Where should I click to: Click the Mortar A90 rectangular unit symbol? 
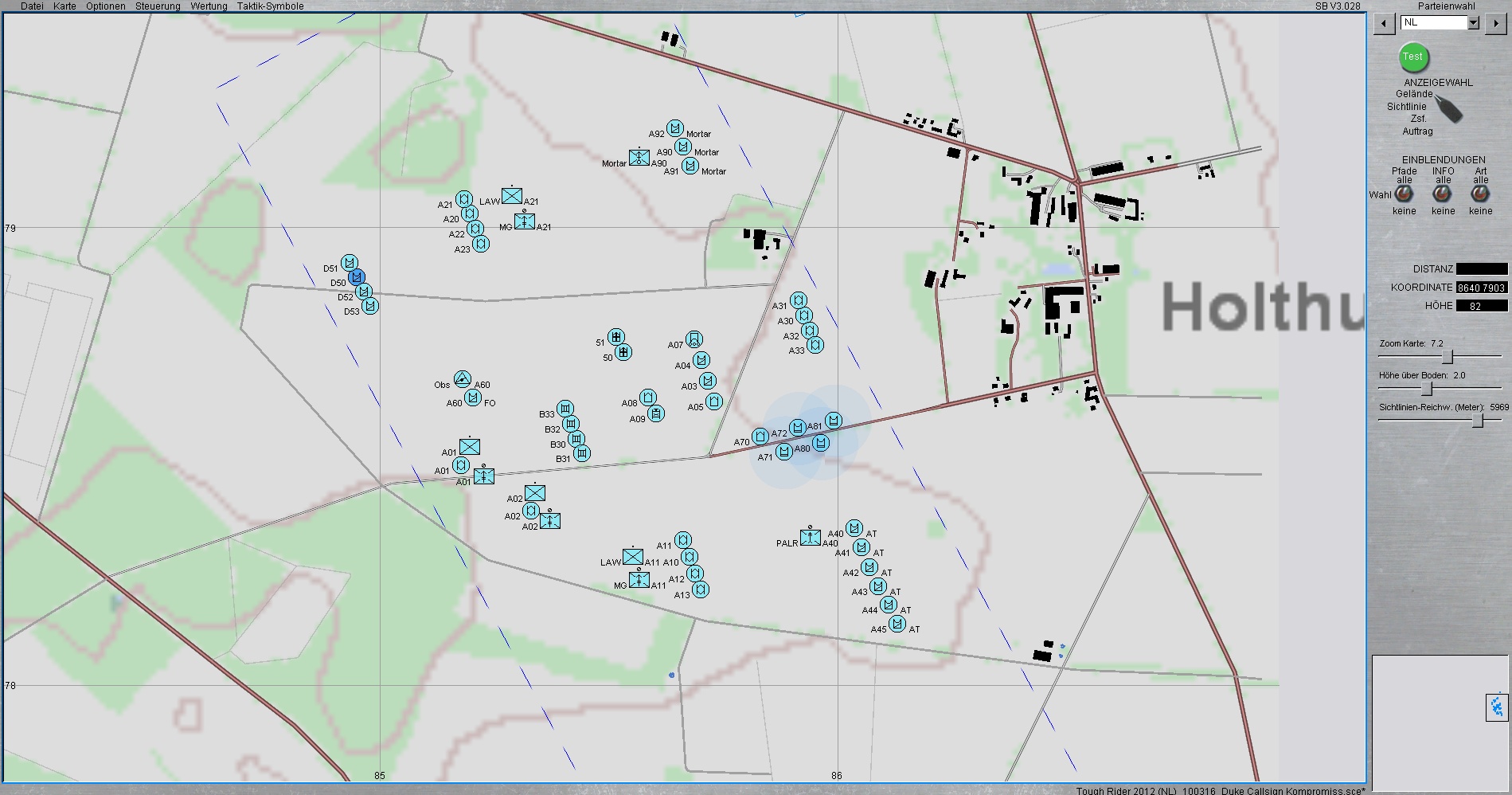(x=639, y=158)
